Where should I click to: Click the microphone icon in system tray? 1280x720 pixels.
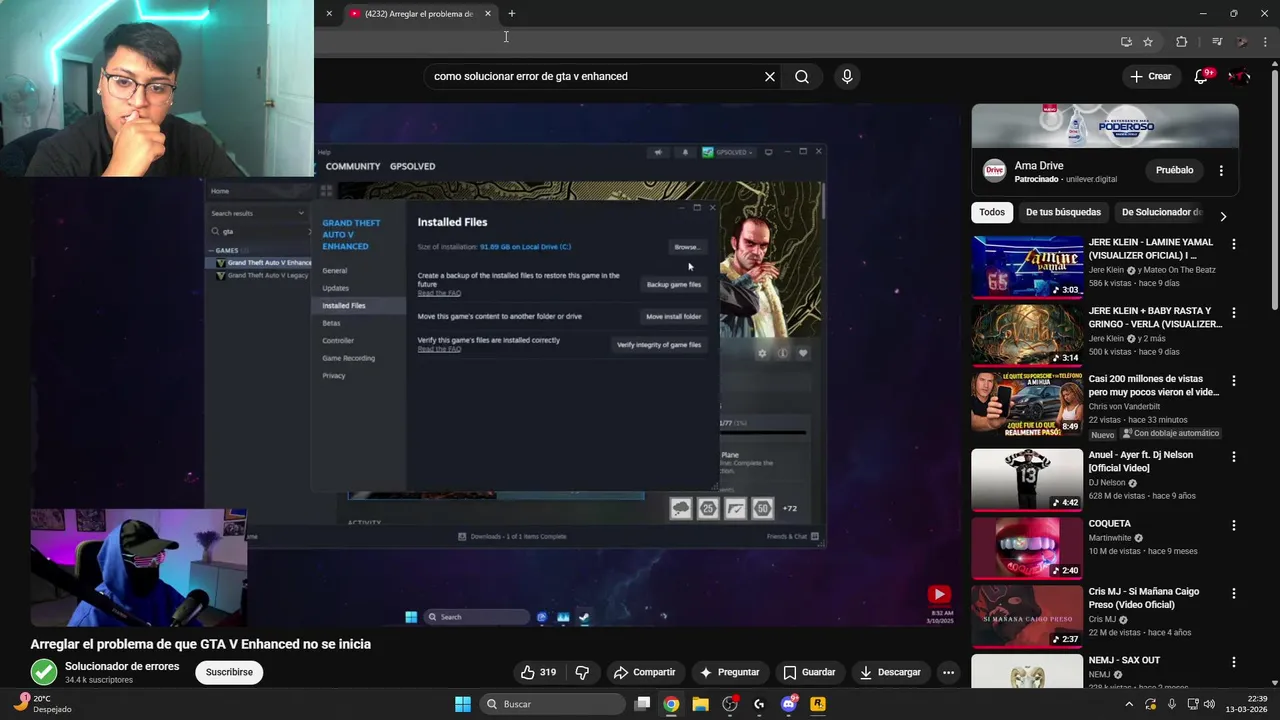(1171, 704)
